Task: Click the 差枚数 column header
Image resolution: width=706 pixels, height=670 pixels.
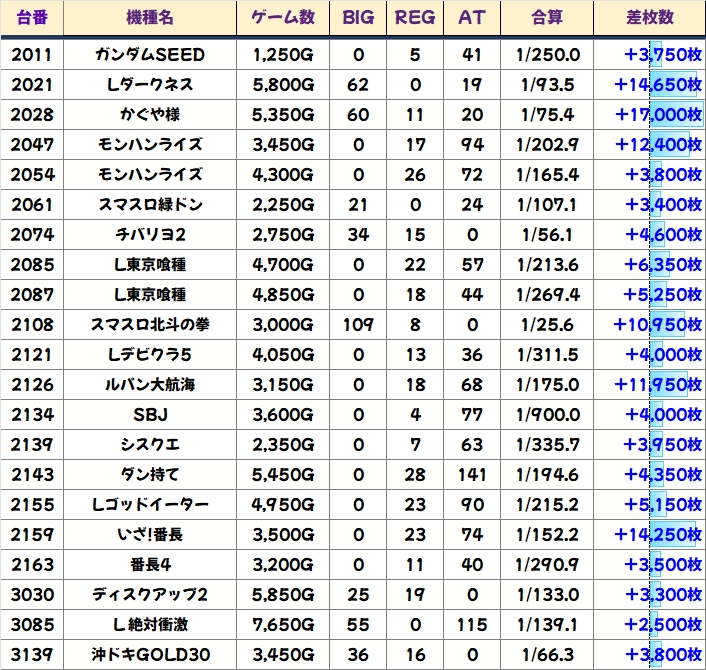Action: point(650,18)
